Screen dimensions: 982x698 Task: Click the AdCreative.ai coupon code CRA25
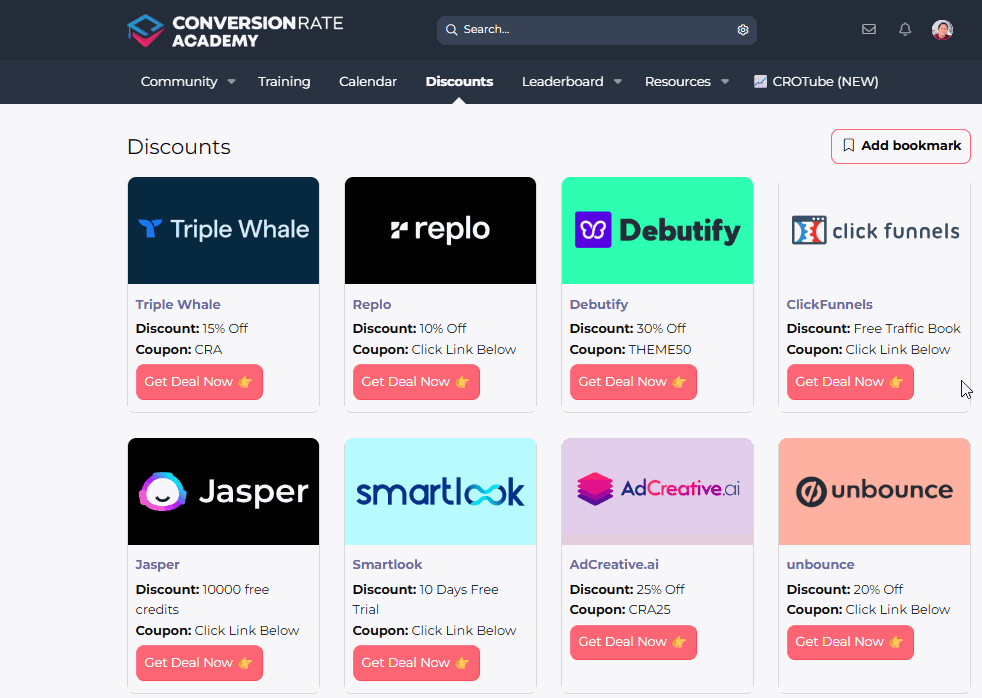[x=649, y=609]
